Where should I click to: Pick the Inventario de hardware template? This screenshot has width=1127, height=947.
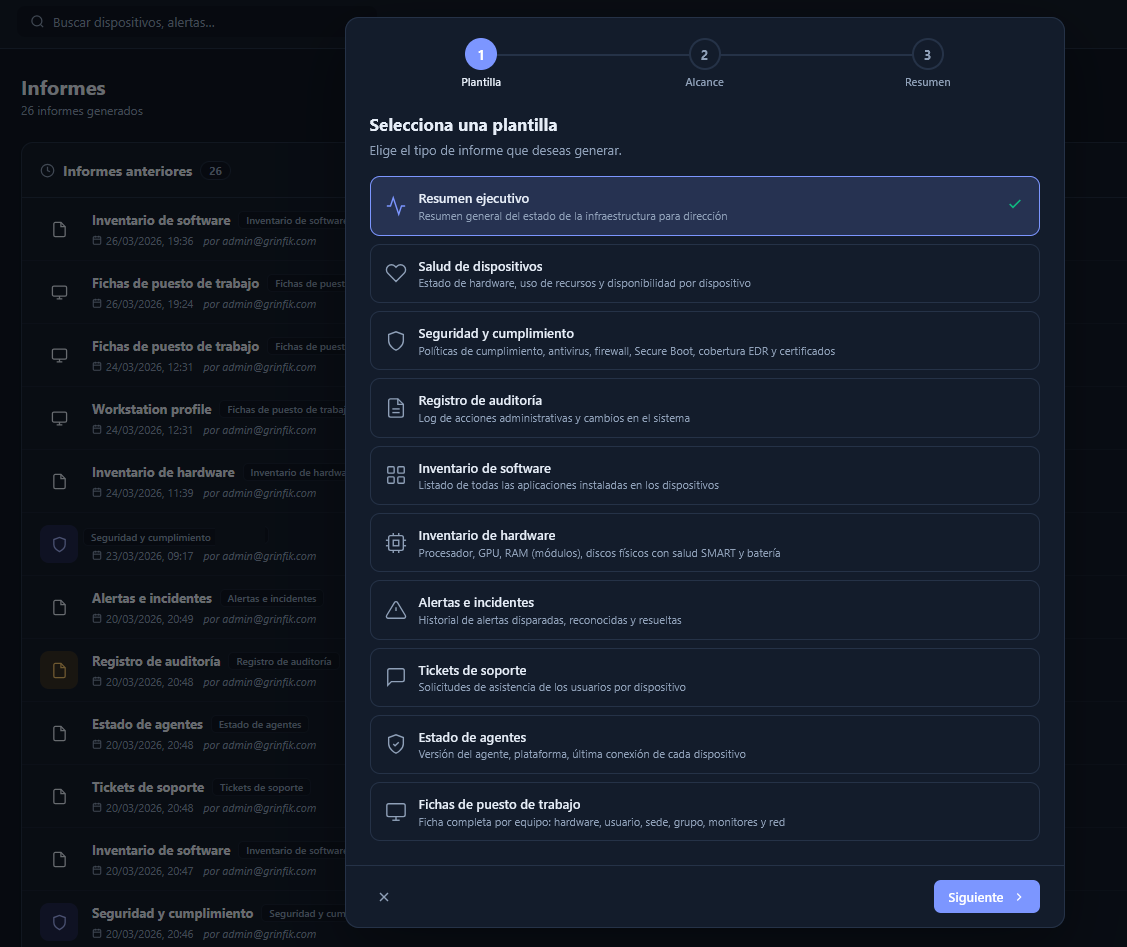click(x=704, y=543)
